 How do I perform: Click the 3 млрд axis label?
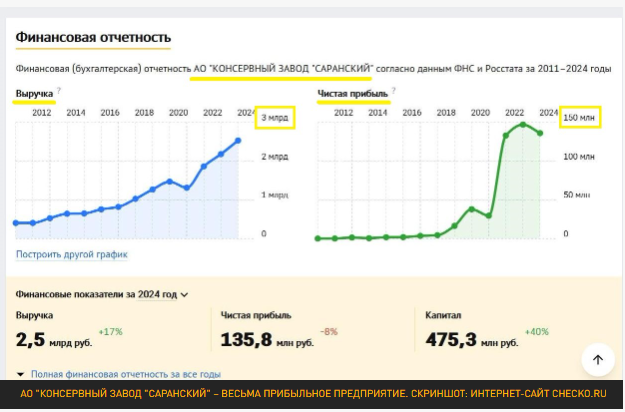(x=275, y=118)
